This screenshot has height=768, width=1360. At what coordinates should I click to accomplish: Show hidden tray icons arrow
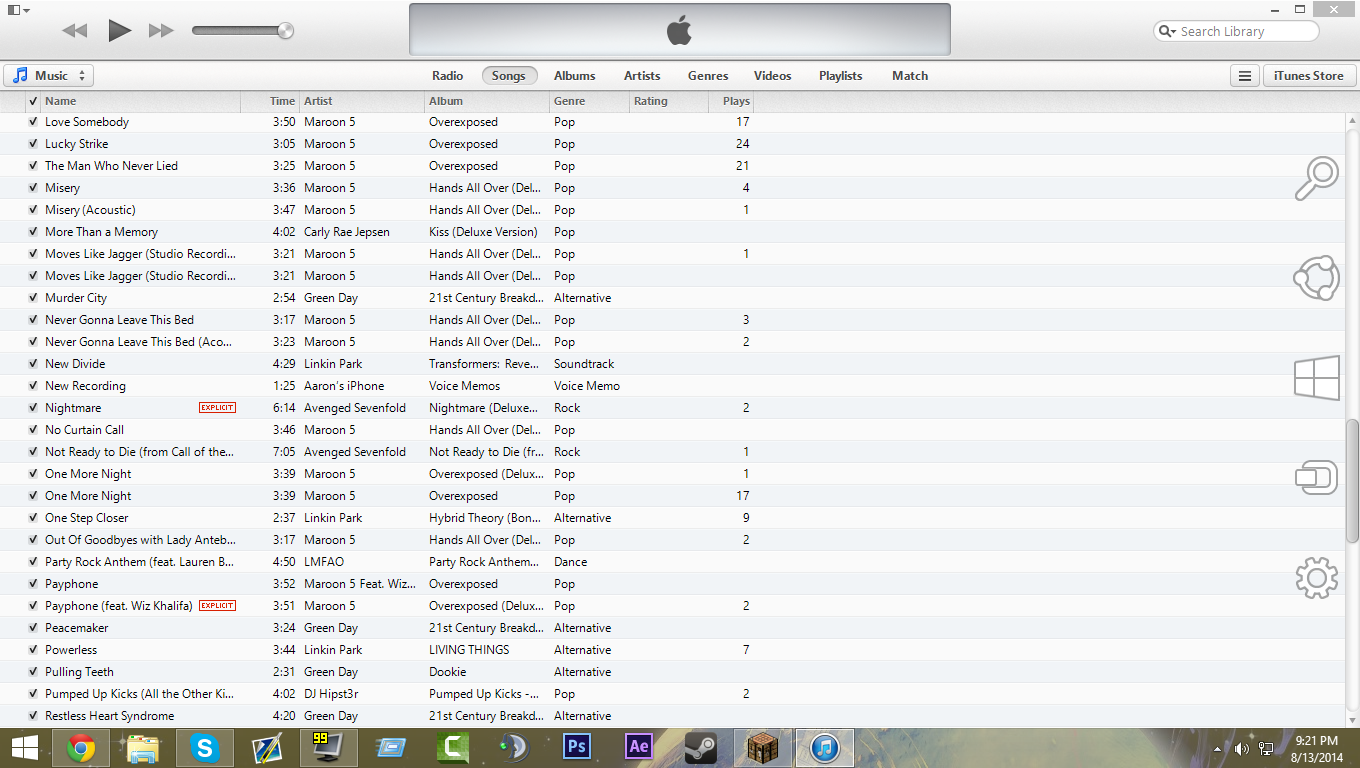coord(1217,749)
